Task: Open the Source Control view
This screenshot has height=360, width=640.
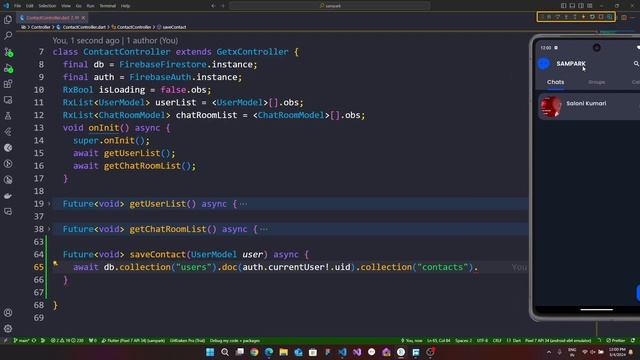Action: click(8, 52)
